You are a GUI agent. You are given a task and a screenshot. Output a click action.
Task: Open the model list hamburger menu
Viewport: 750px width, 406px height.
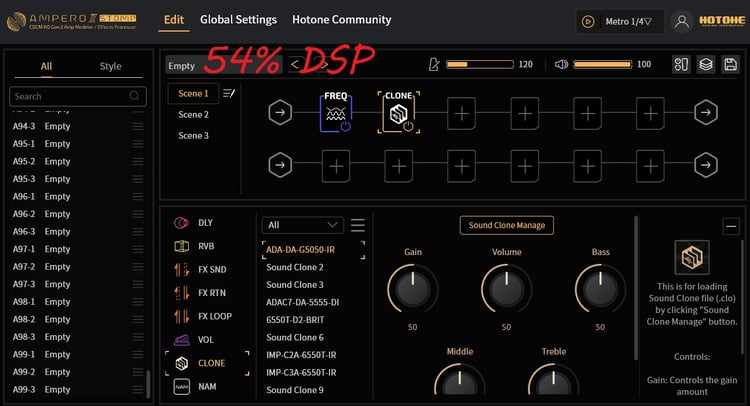tap(357, 225)
